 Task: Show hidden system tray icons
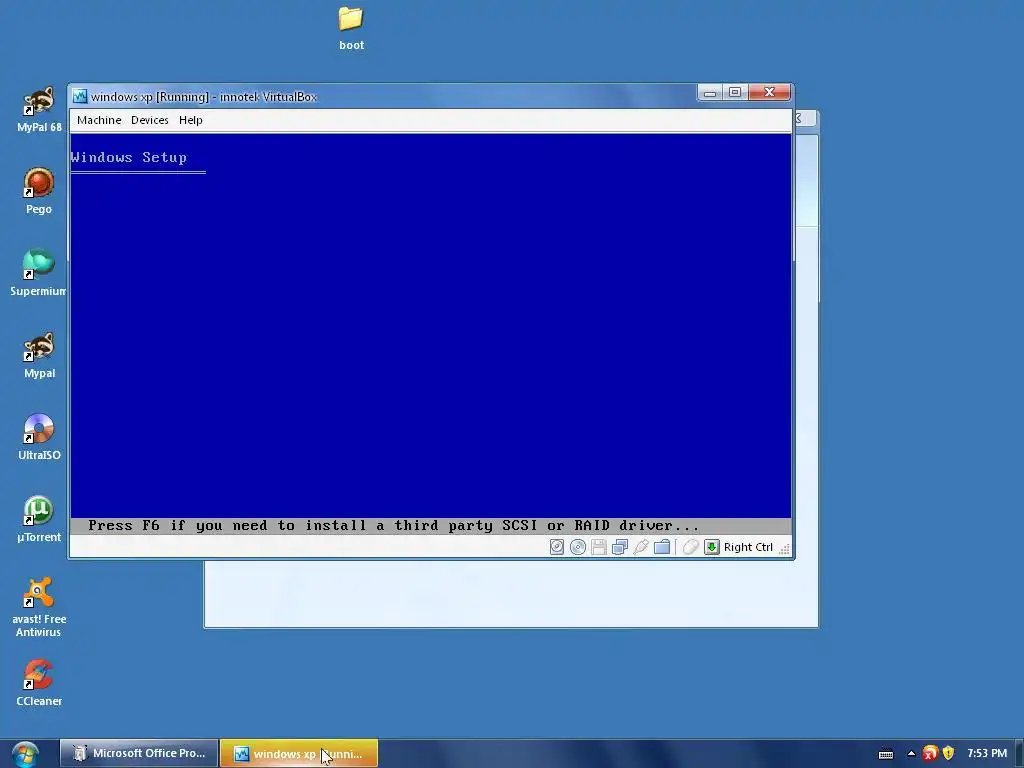[911, 754]
